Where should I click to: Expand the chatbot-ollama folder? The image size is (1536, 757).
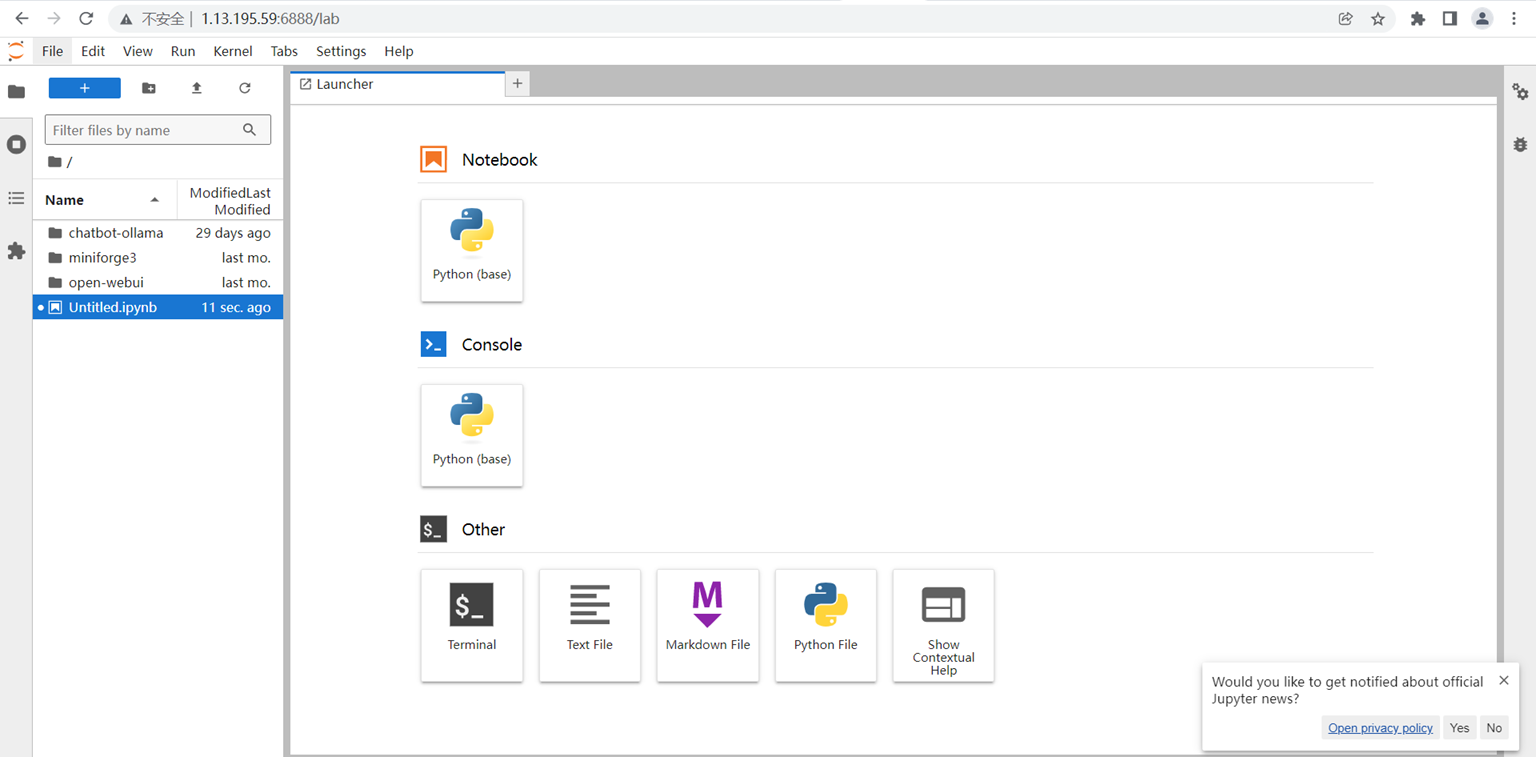point(115,233)
